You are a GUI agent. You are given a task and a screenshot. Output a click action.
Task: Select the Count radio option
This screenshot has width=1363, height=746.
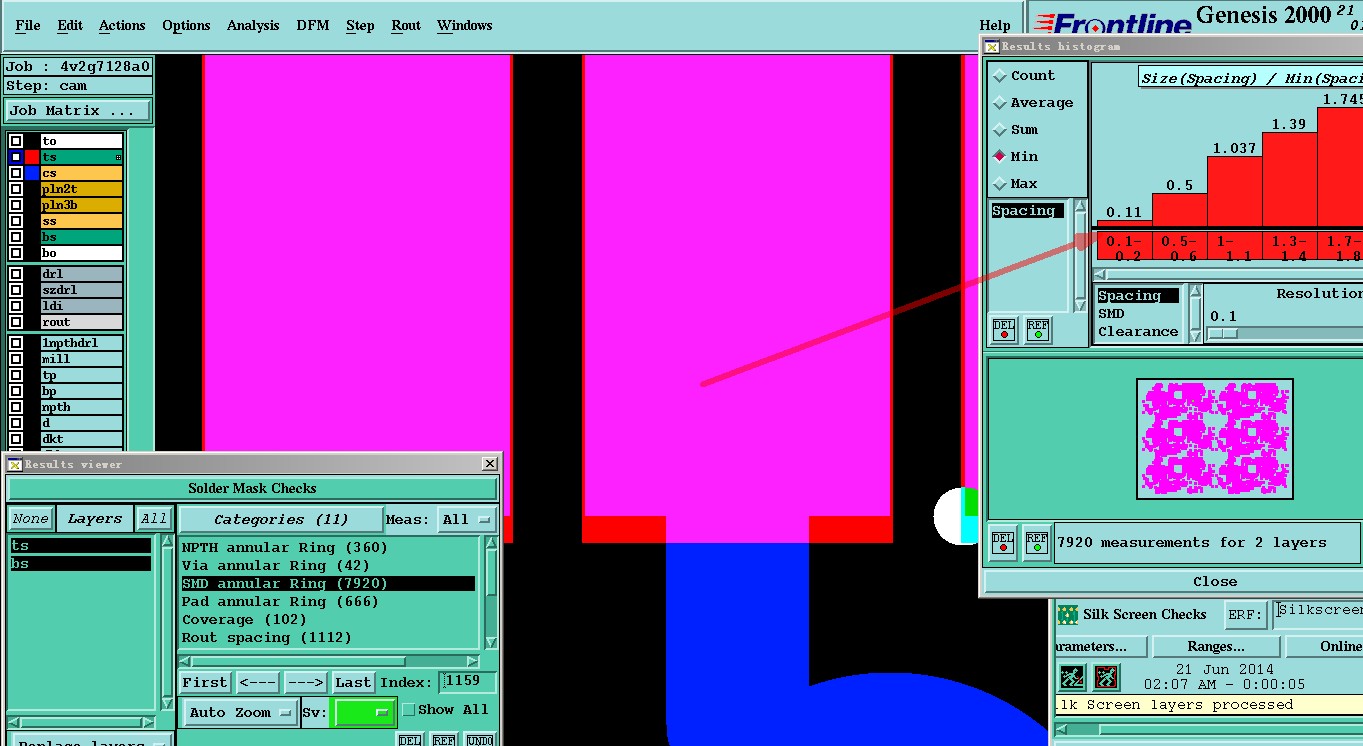[1000, 76]
